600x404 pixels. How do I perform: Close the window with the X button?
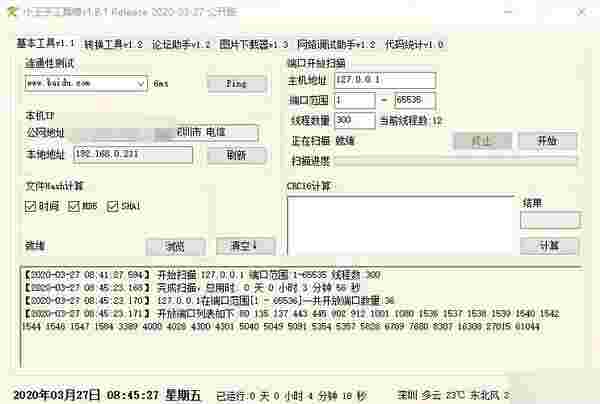581,12
